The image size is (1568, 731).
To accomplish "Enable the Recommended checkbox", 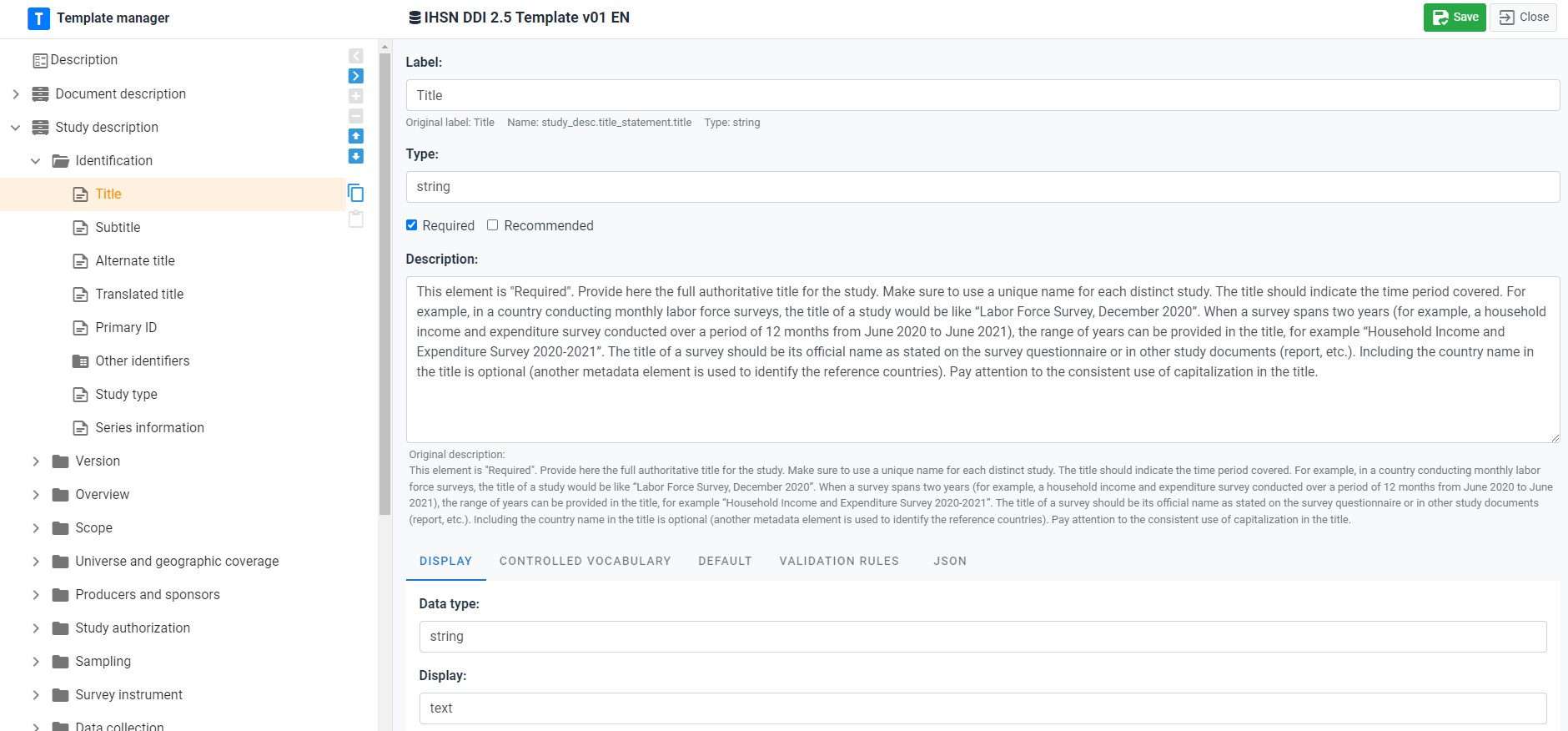I will pyautogui.click(x=493, y=225).
